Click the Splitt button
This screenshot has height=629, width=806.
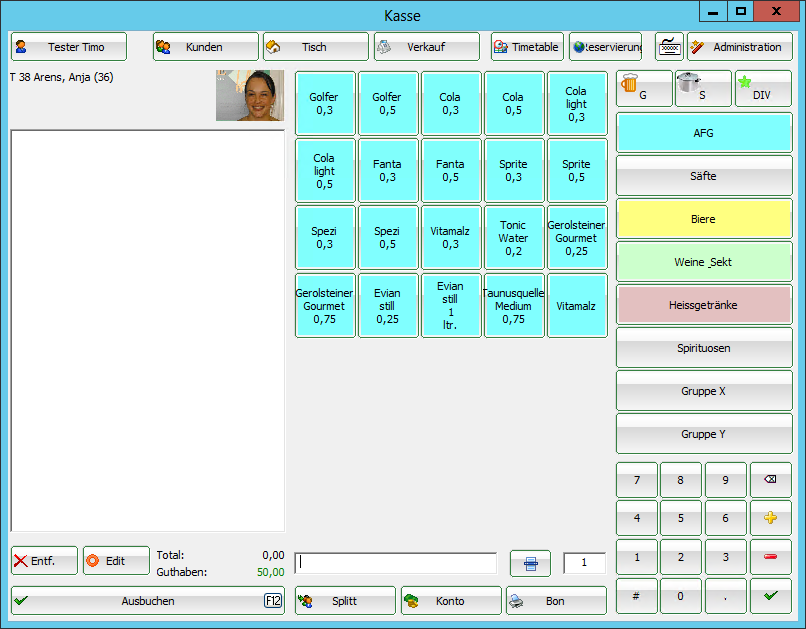click(345, 601)
